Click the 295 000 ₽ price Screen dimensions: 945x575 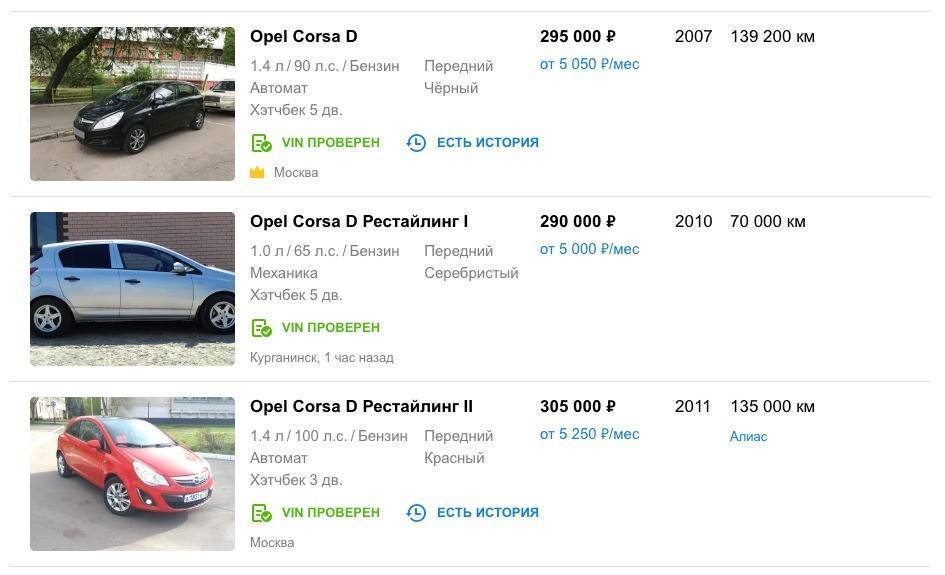point(577,37)
